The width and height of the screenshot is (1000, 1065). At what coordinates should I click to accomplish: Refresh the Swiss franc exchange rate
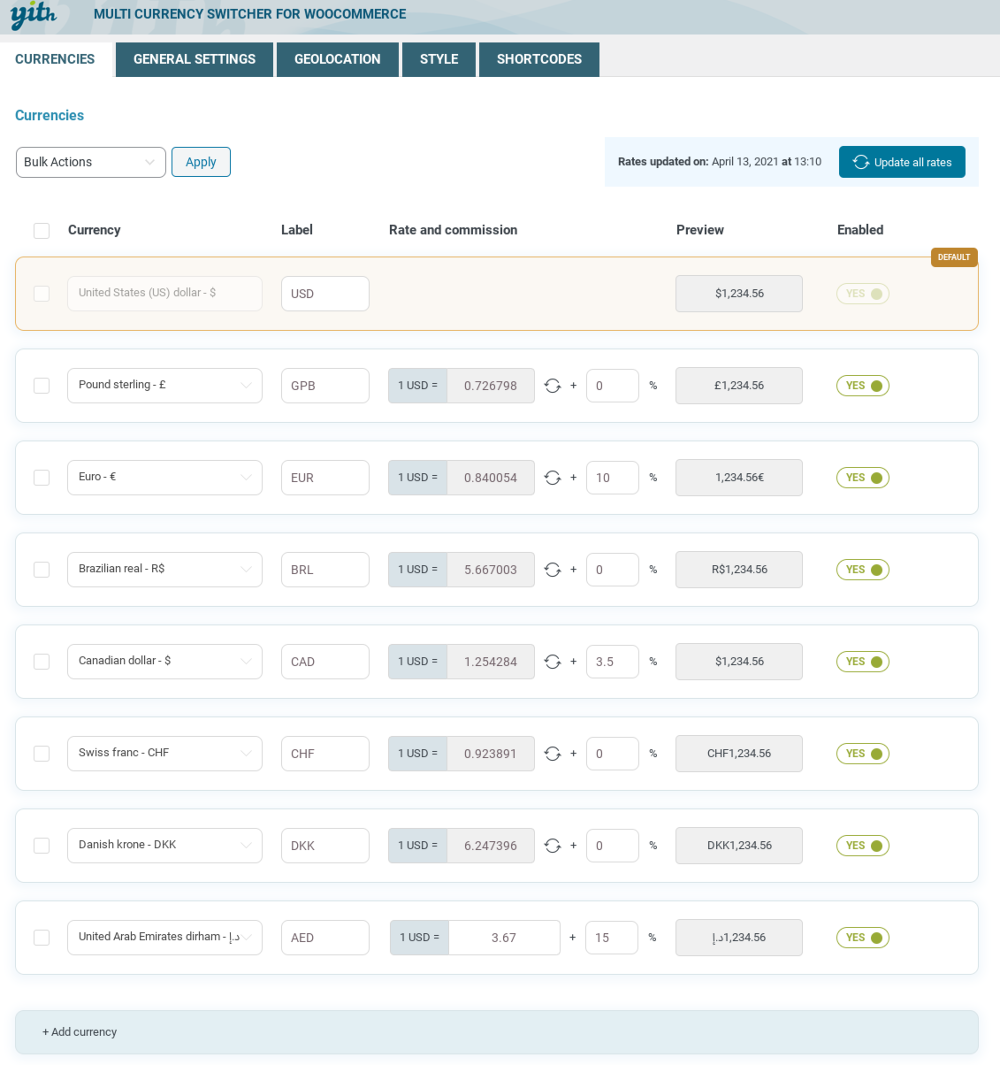coord(552,754)
